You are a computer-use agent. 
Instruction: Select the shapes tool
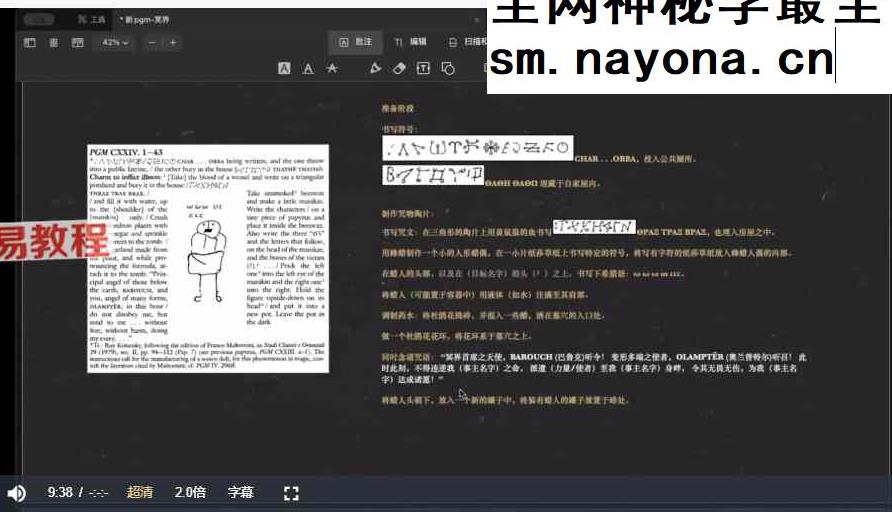pyautogui.click(x=448, y=69)
